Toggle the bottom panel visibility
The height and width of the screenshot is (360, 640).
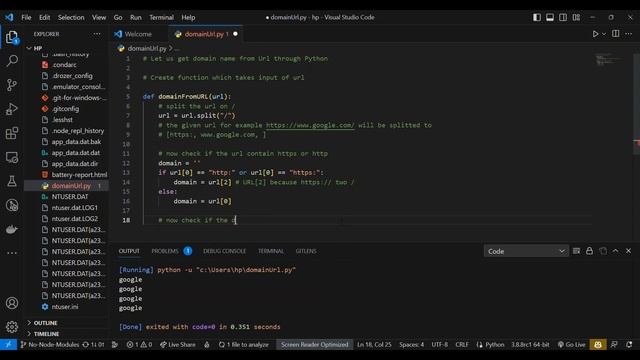pyautogui.click(x=550, y=17)
